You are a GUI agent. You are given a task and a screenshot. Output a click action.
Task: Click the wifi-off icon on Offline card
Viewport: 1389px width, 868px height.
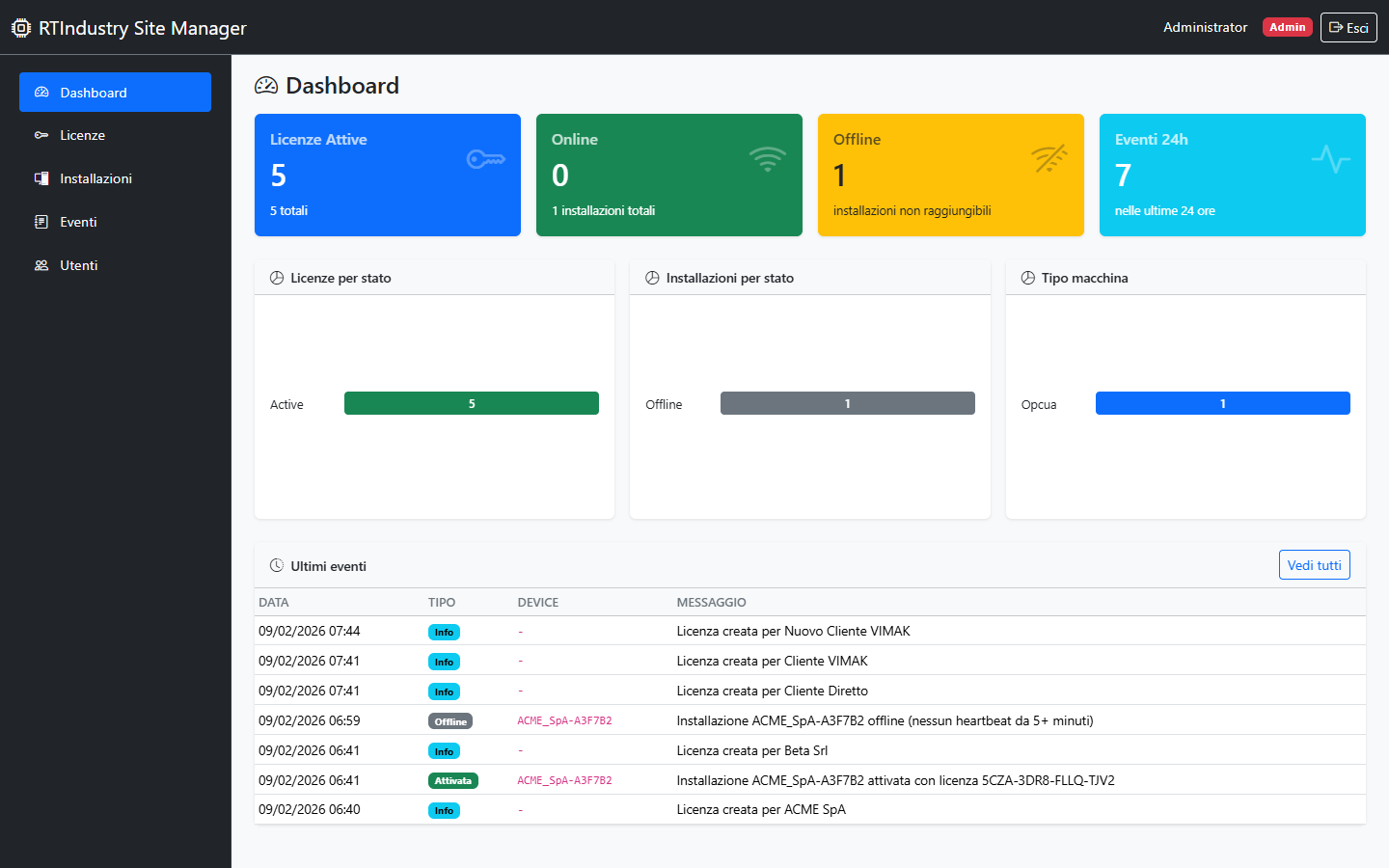click(x=1049, y=159)
